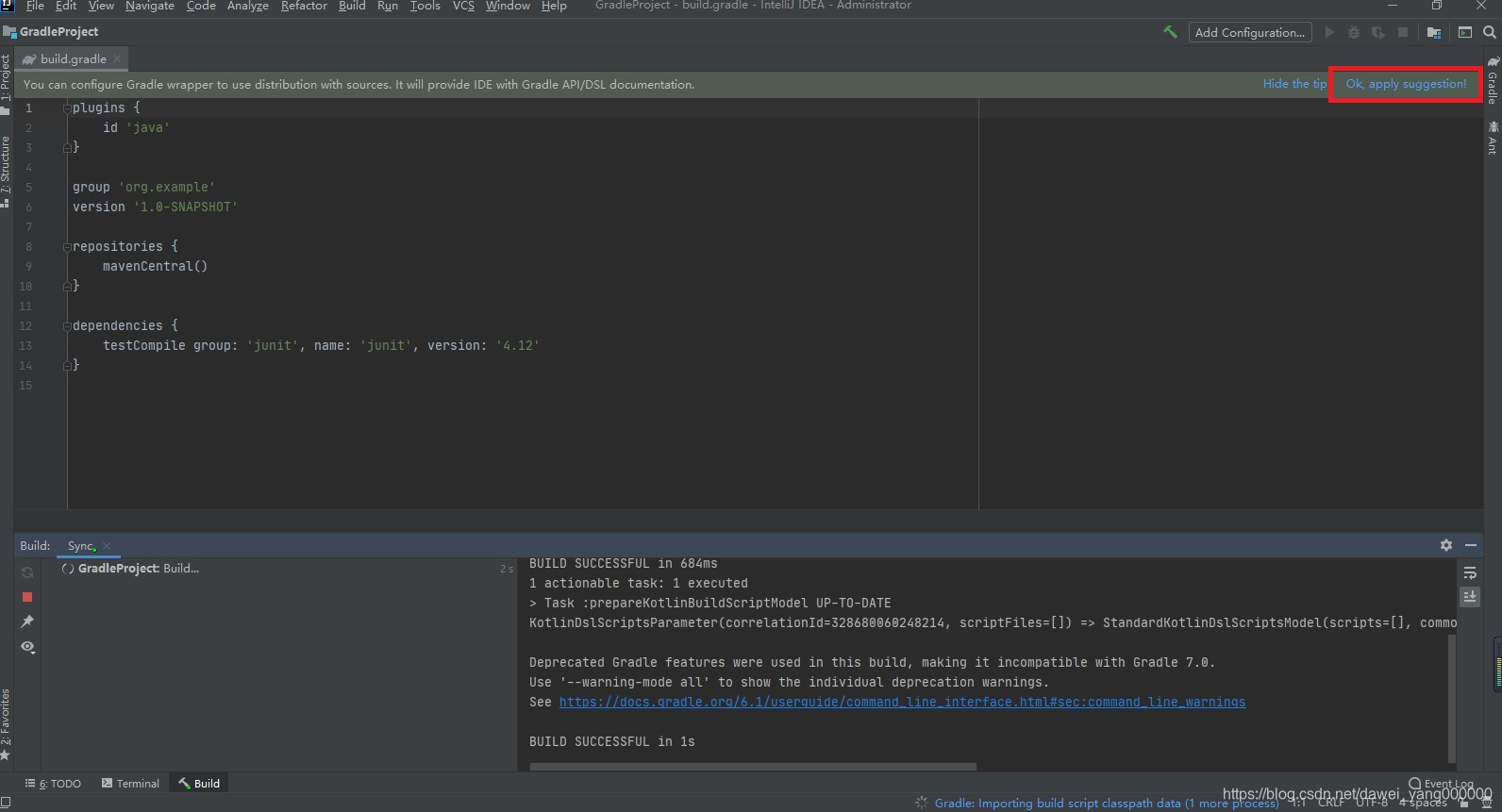The height and width of the screenshot is (812, 1502).
Task: Click the Build panel settings gear icon
Action: pyautogui.click(x=1446, y=545)
